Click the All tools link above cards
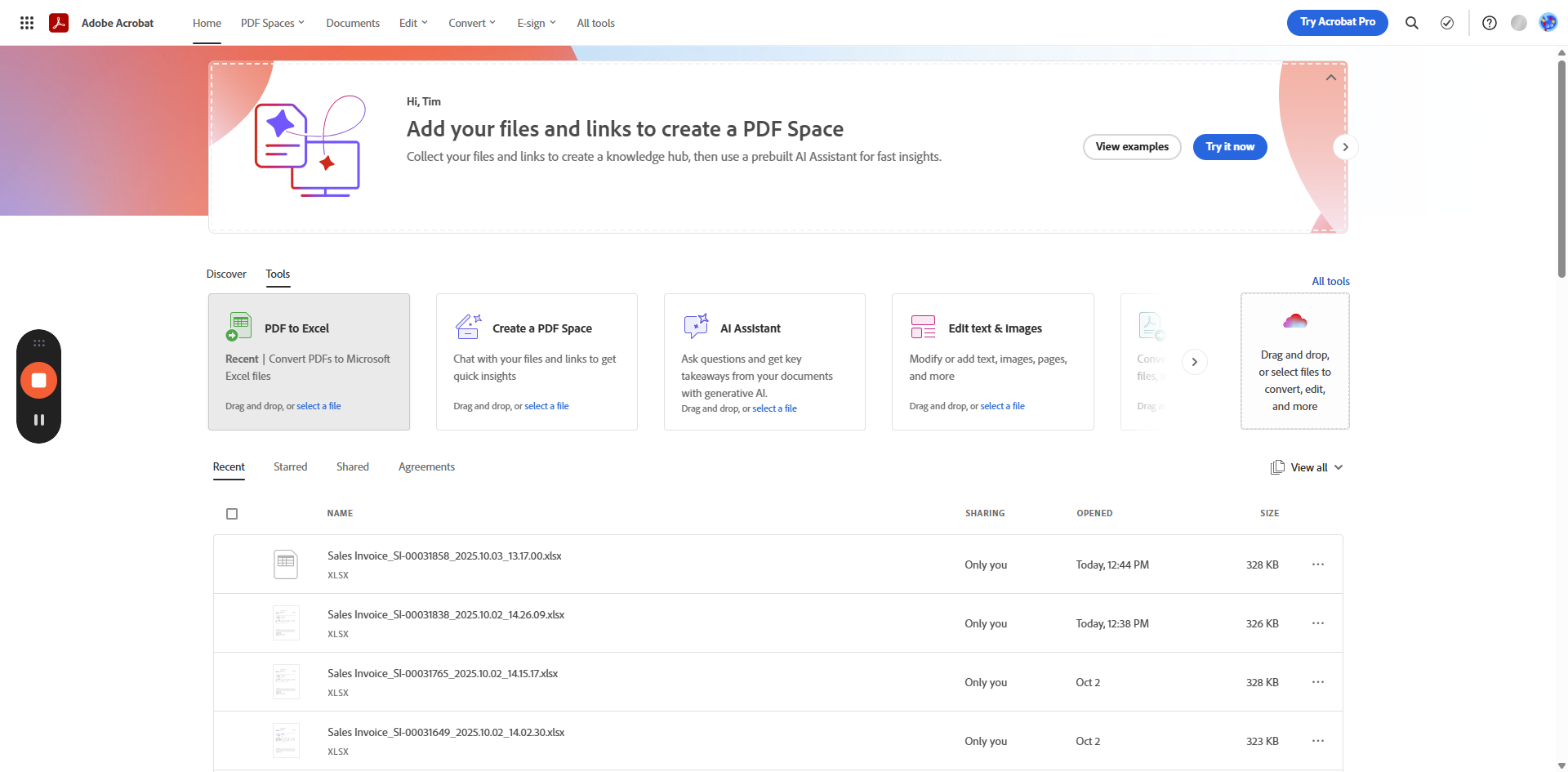The image size is (1568, 772). click(1330, 281)
